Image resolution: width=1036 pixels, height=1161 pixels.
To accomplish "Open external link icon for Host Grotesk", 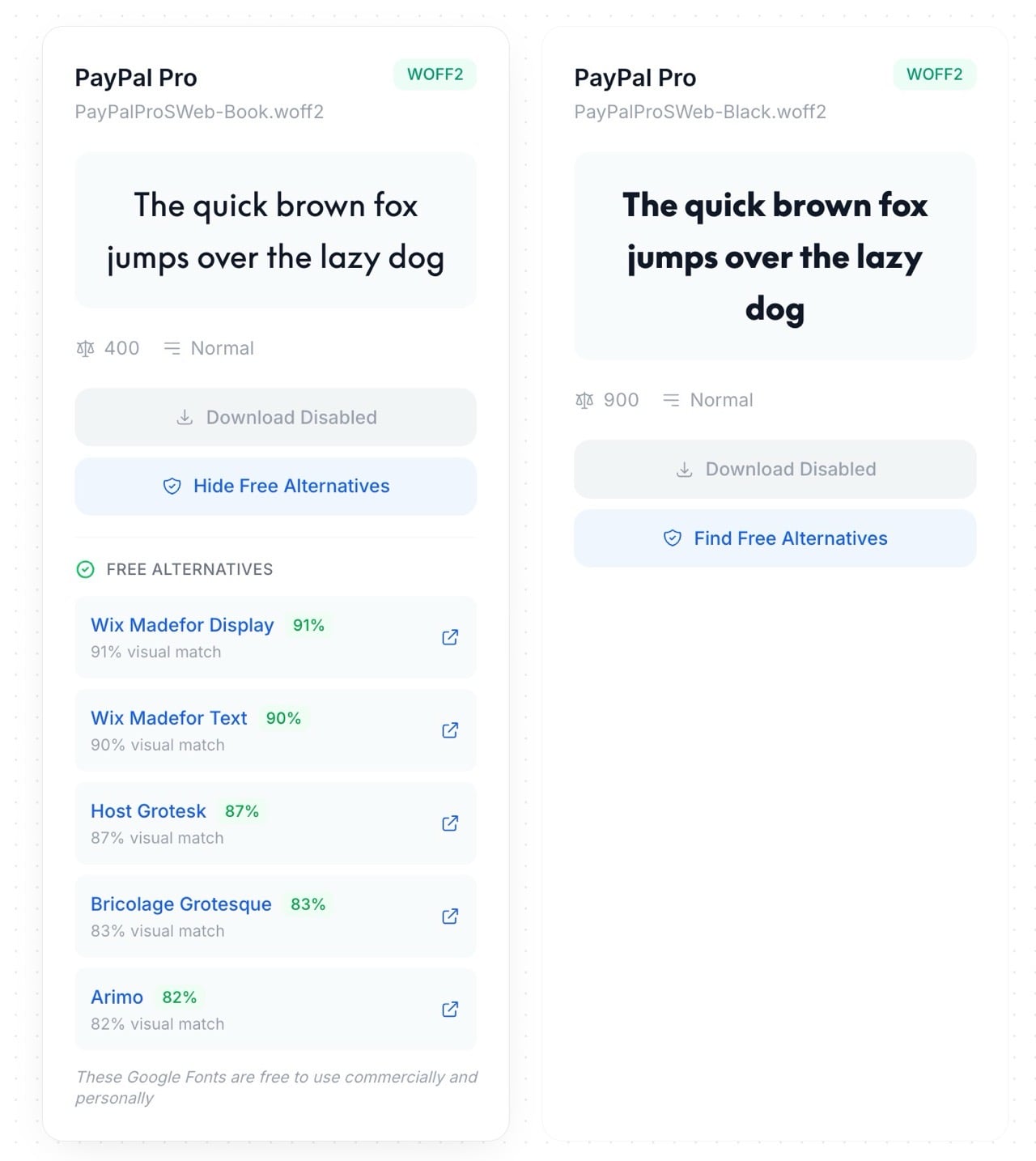I will [450, 823].
